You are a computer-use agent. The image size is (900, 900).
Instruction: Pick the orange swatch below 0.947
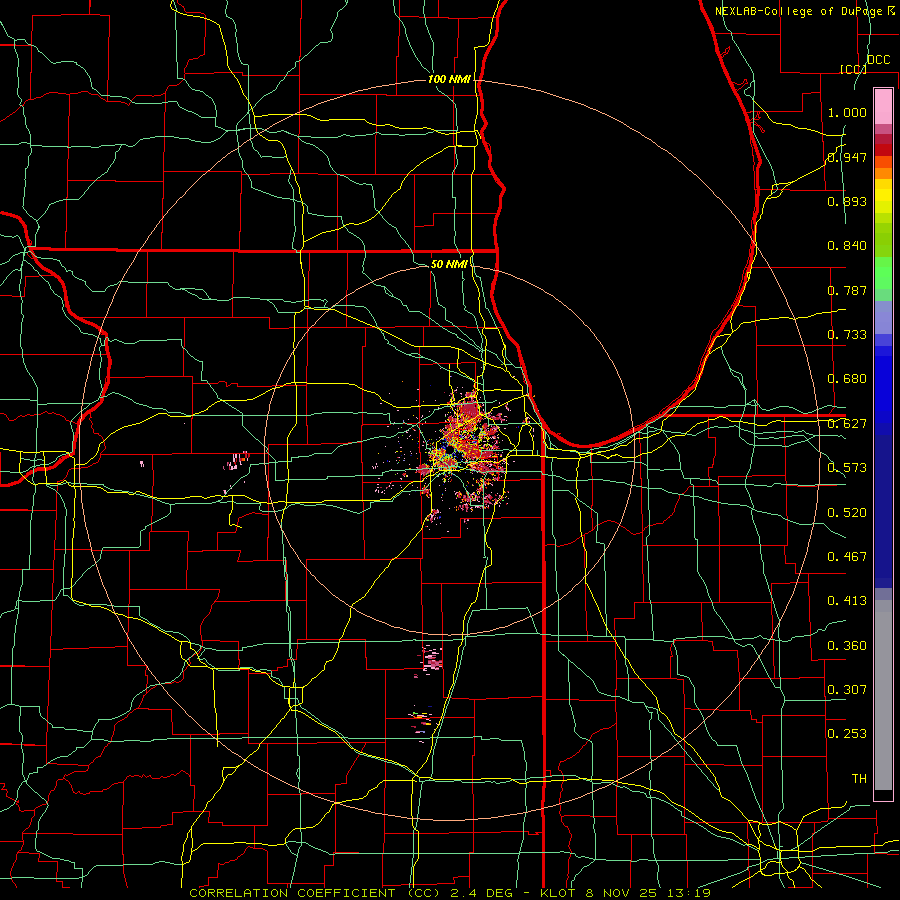click(x=883, y=173)
